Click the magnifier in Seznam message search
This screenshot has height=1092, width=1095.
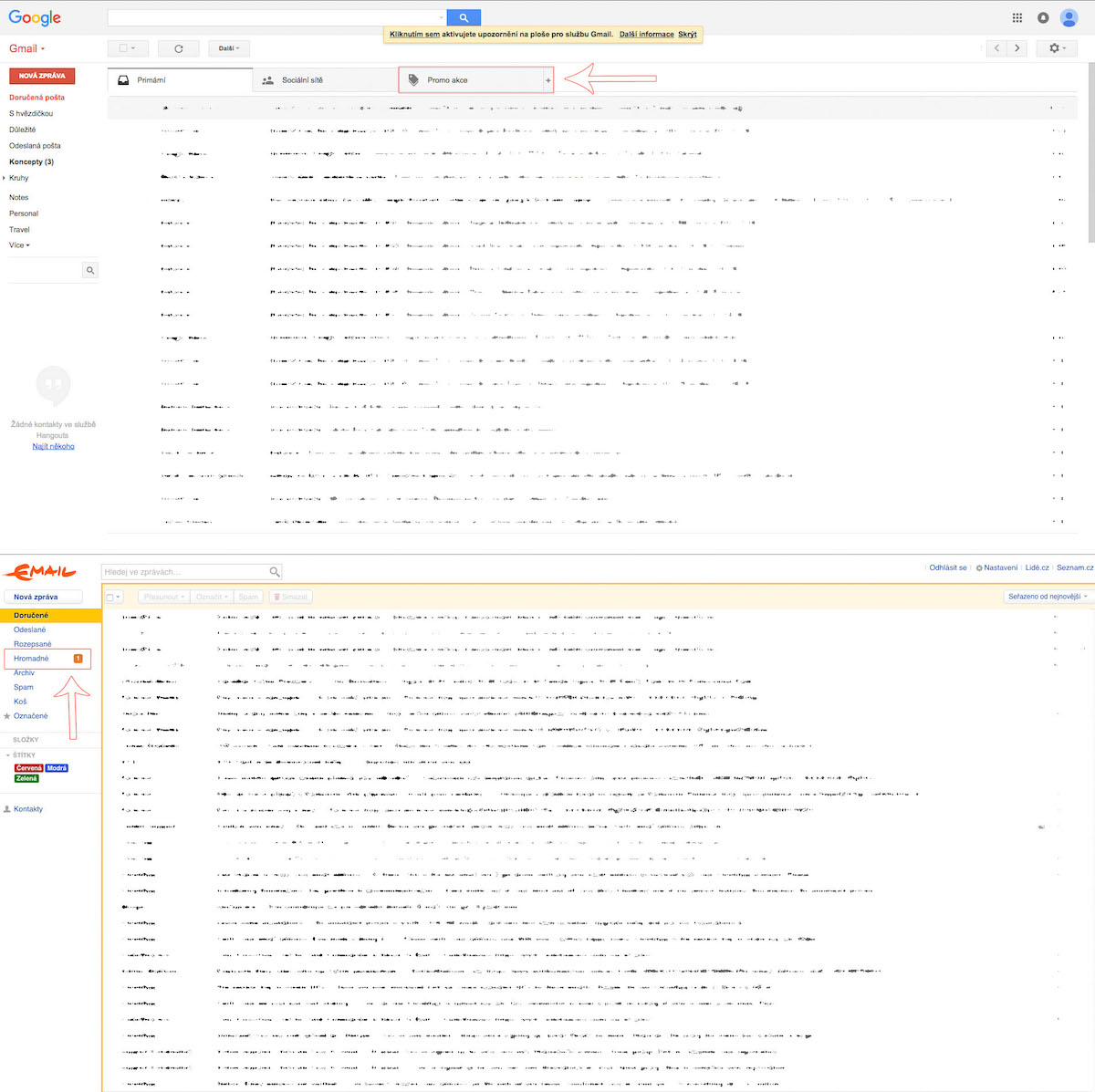275,572
